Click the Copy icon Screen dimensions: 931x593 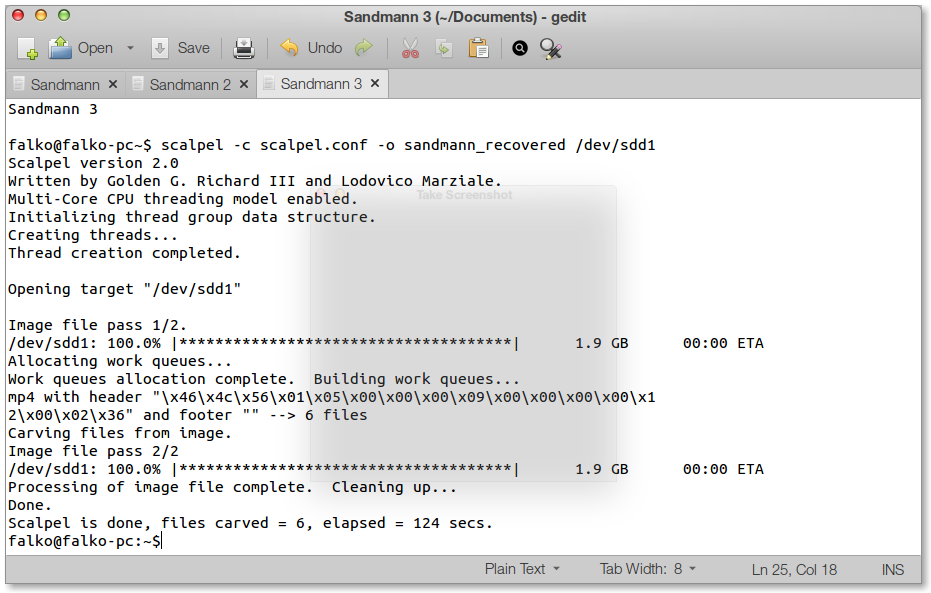(444, 48)
